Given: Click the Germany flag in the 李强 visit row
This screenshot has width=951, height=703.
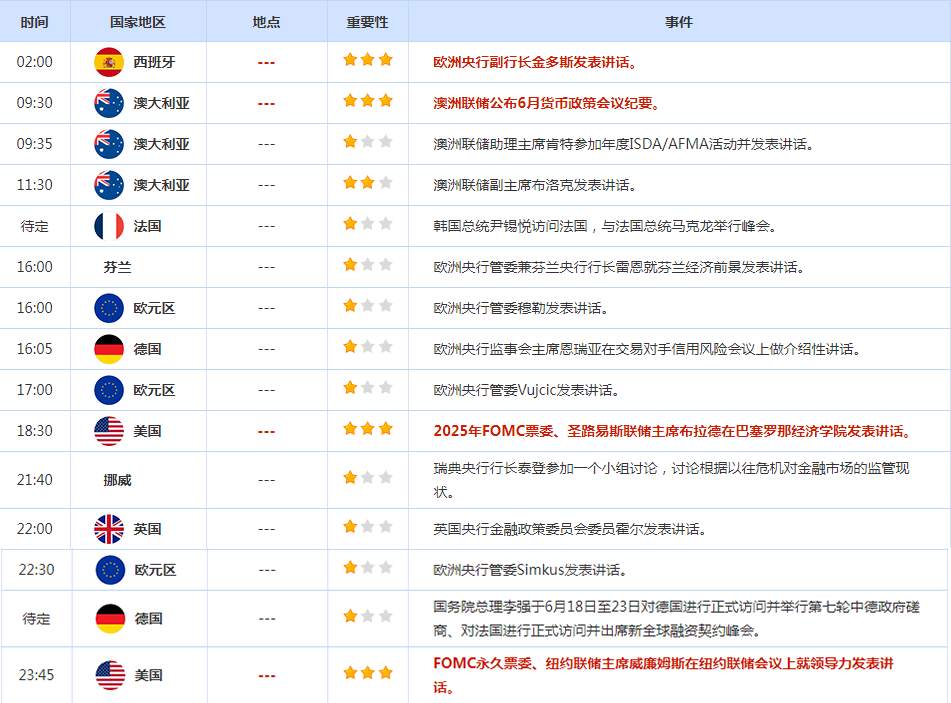Looking at the screenshot, I should 110,619.
